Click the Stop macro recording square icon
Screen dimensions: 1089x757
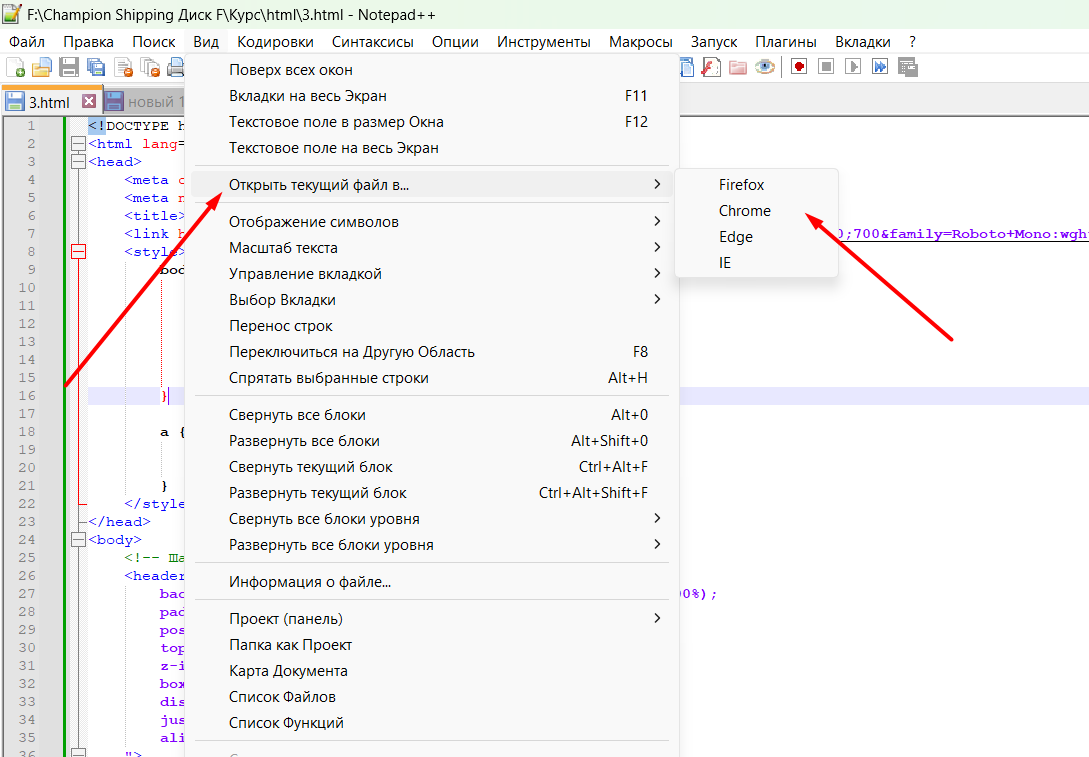[x=826, y=67]
